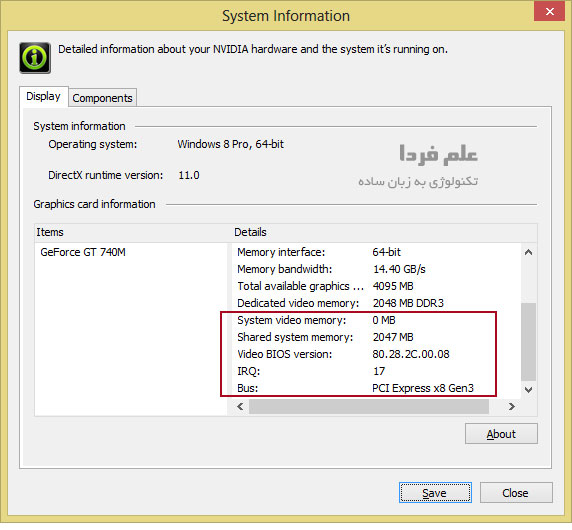Click the horizontal scroll right arrow

click(511, 406)
